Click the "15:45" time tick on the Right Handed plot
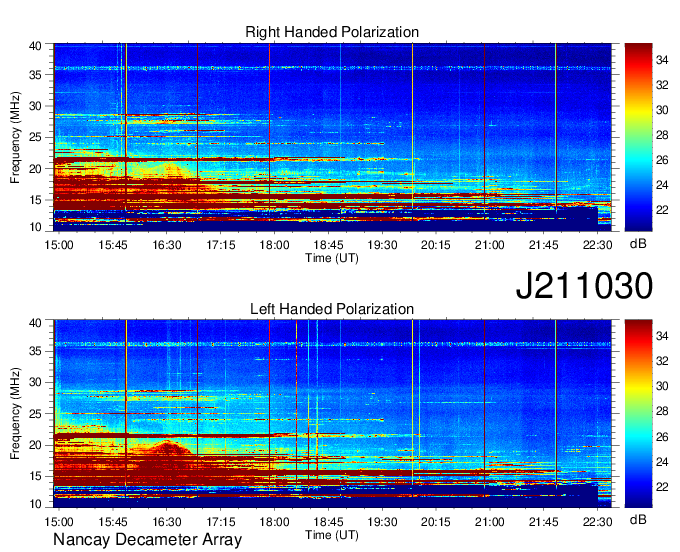Image resolution: width=680 pixels, height=552 pixels. [x=113, y=245]
